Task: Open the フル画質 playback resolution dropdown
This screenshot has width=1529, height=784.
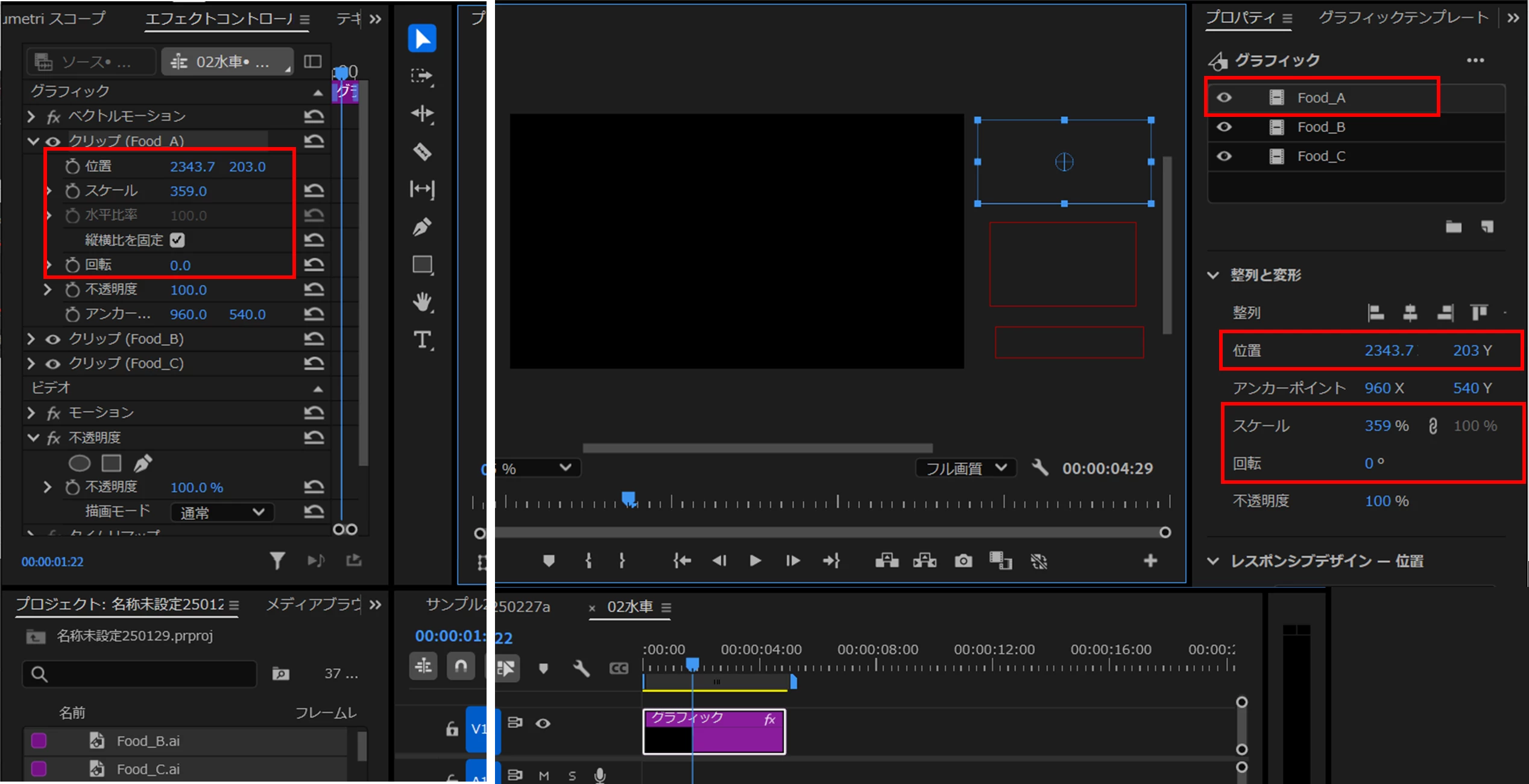Action: click(x=965, y=468)
